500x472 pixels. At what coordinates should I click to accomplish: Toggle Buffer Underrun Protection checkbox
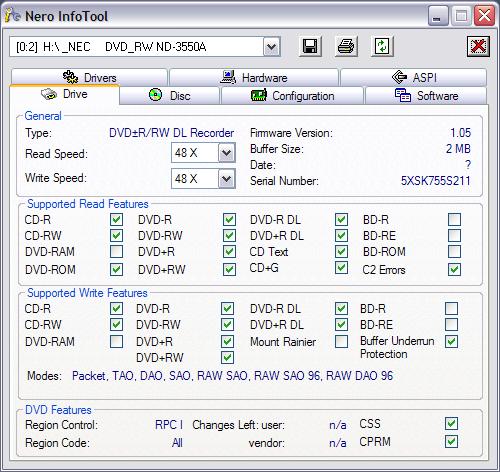click(452, 341)
